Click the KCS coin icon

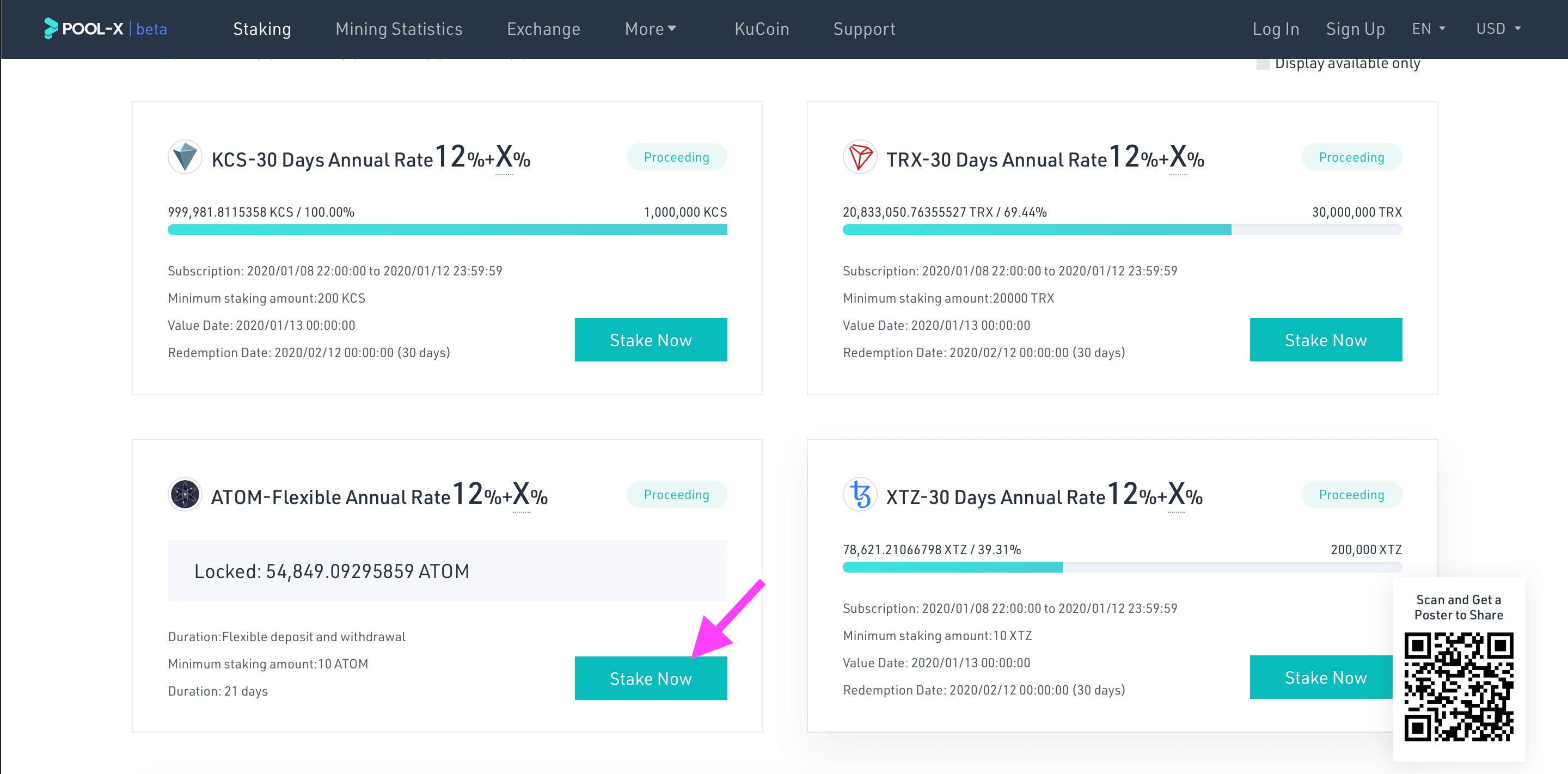(x=185, y=158)
